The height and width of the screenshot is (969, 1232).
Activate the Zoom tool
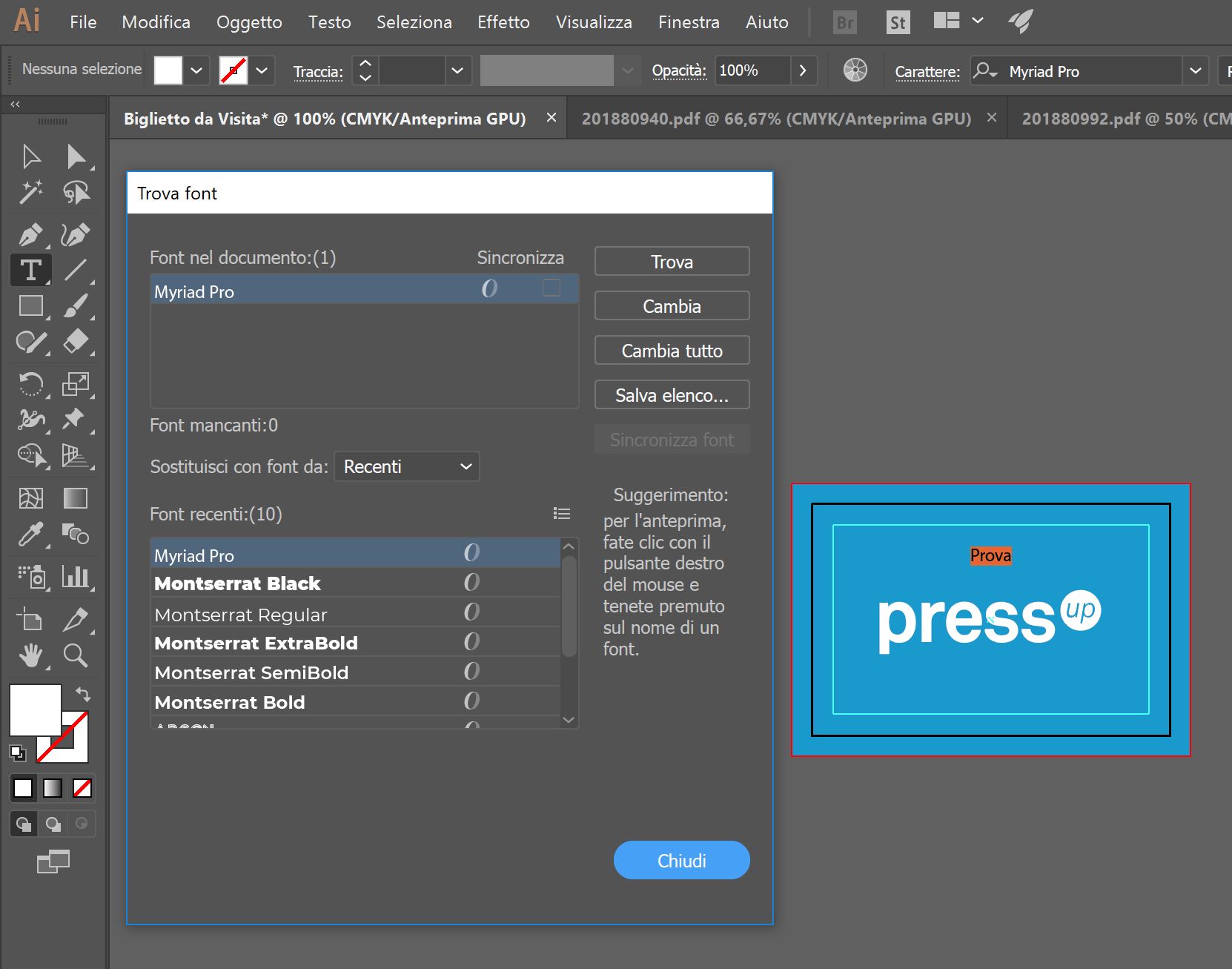coord(75,655)
